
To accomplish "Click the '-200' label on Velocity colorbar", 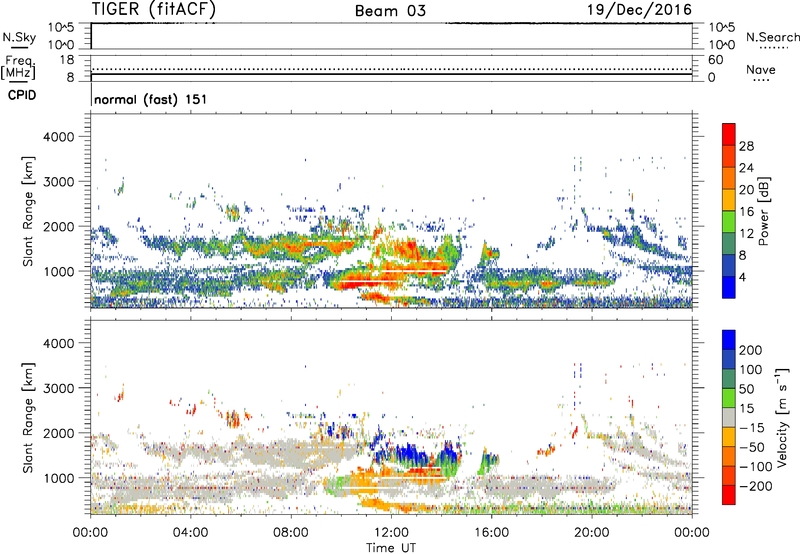I will (756, 486).
